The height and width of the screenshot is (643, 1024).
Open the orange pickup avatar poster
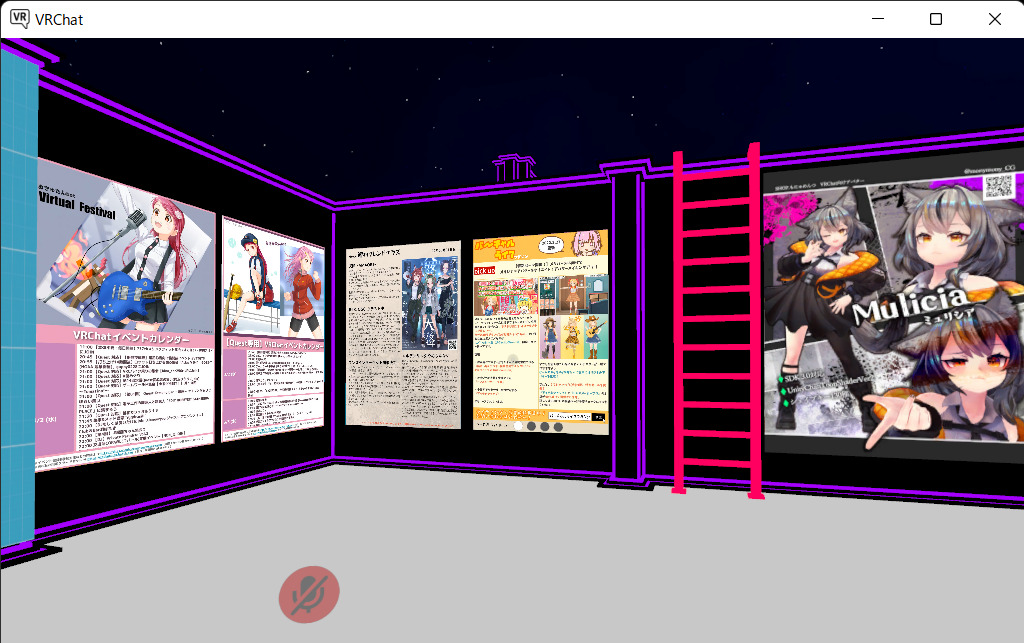541,332
